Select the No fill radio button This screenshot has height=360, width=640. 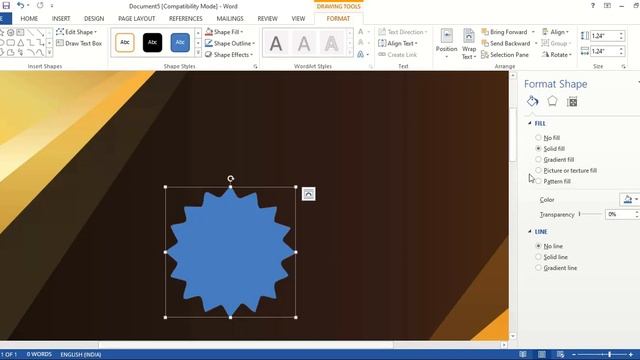click(538, 138)
